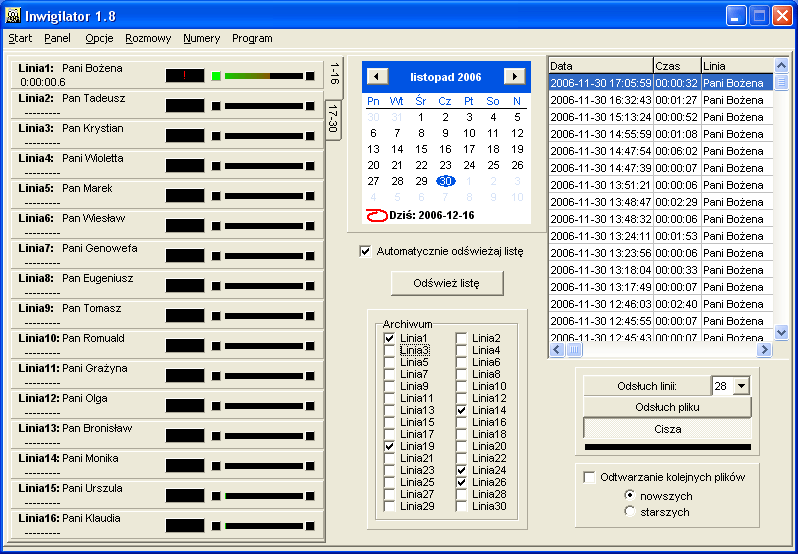Select the Linia10 Pan Romuald panel
798x554 pixels.
pyautogui.click(x=167, y=345)
